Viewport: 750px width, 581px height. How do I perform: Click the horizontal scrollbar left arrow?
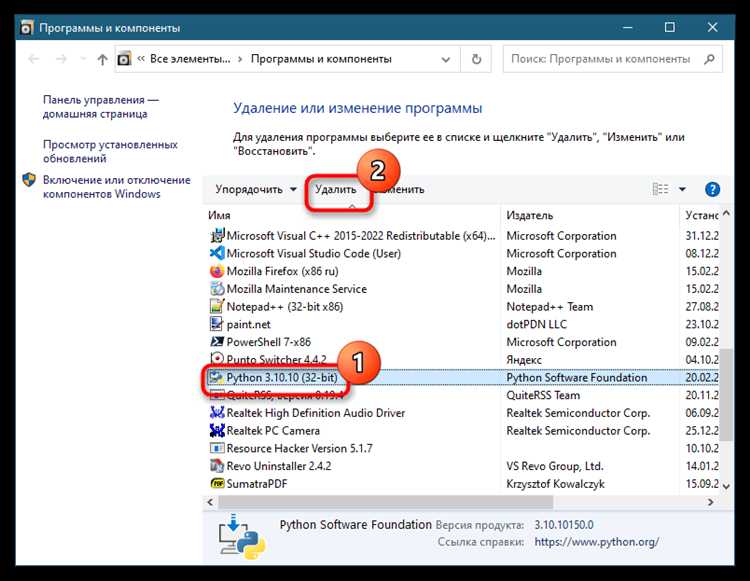210,502
